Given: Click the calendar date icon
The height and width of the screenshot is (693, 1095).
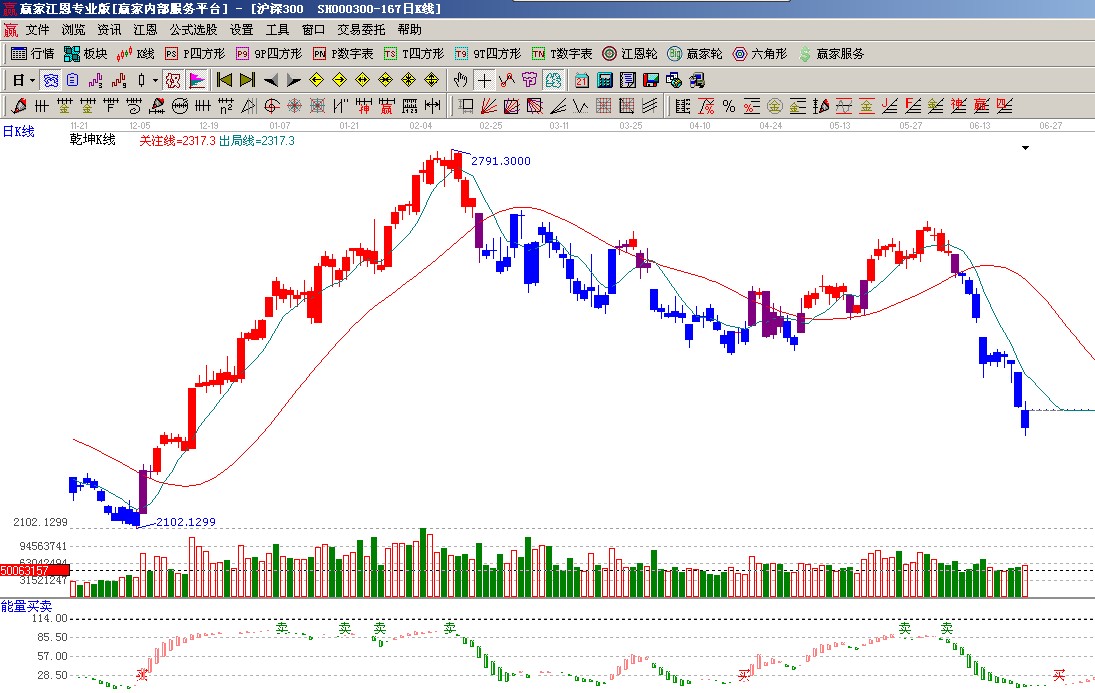Looking at the screenshot, I should 581,80.
